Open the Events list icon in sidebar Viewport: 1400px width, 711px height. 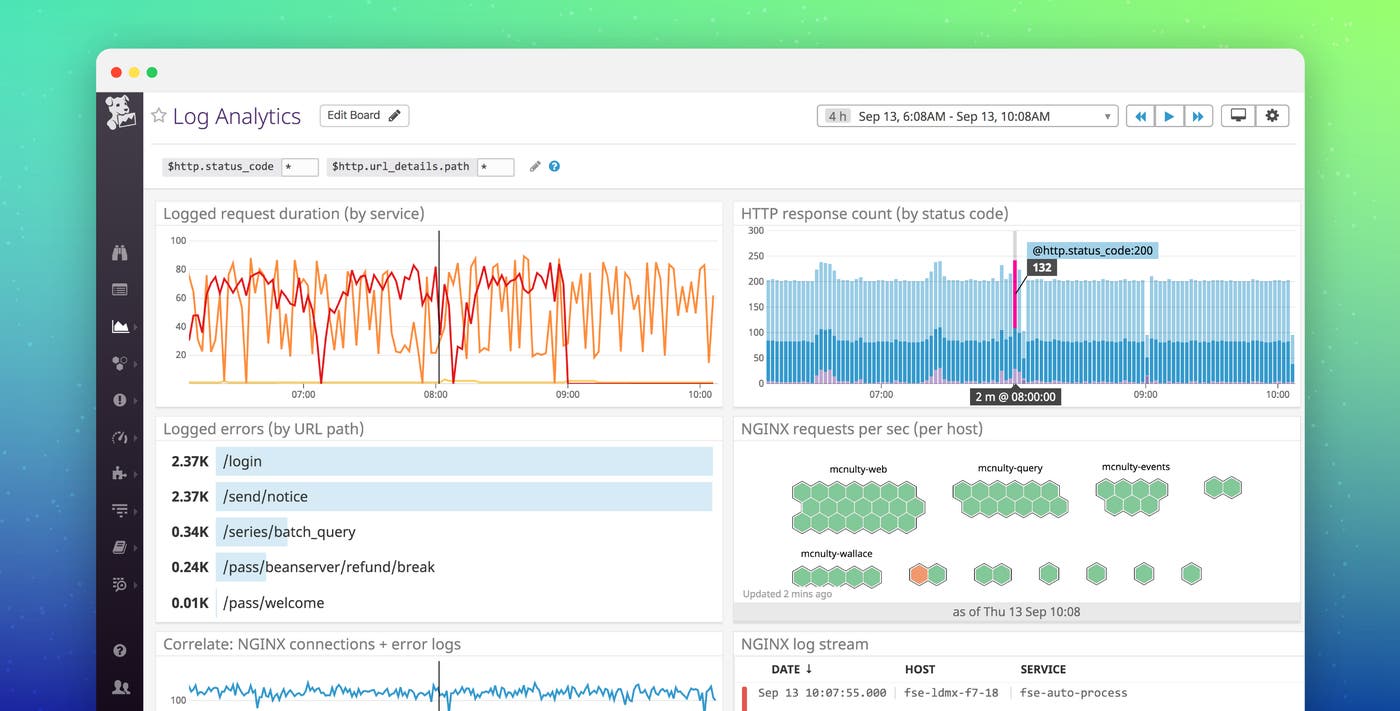click(x=120, y=289)
